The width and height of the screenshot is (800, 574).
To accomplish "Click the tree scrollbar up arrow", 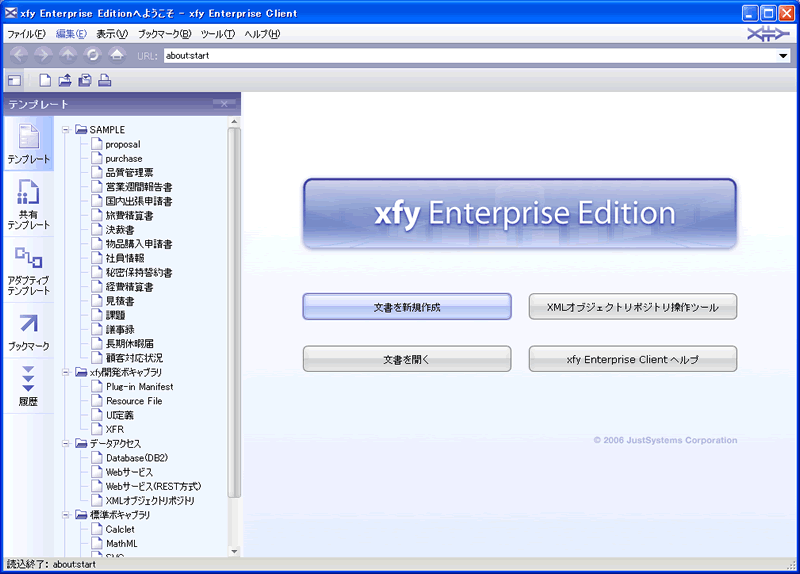I will pyautogui.click(x=234, y=122).
